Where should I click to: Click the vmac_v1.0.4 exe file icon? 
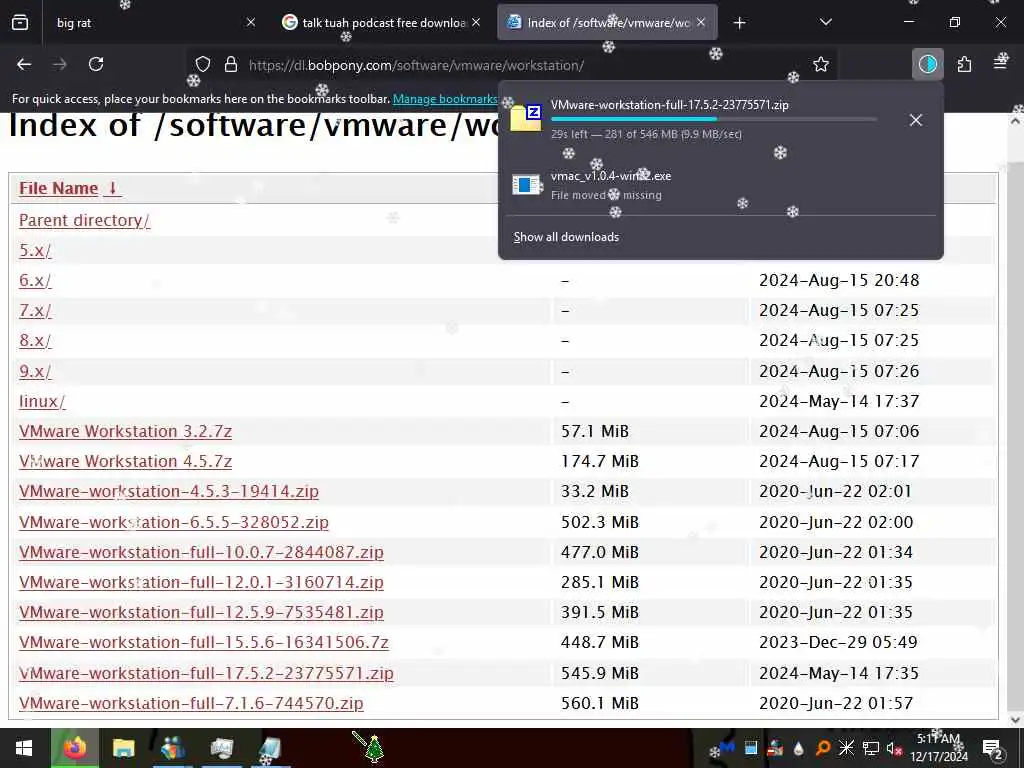pyautogui.click(x=526, y=185)
